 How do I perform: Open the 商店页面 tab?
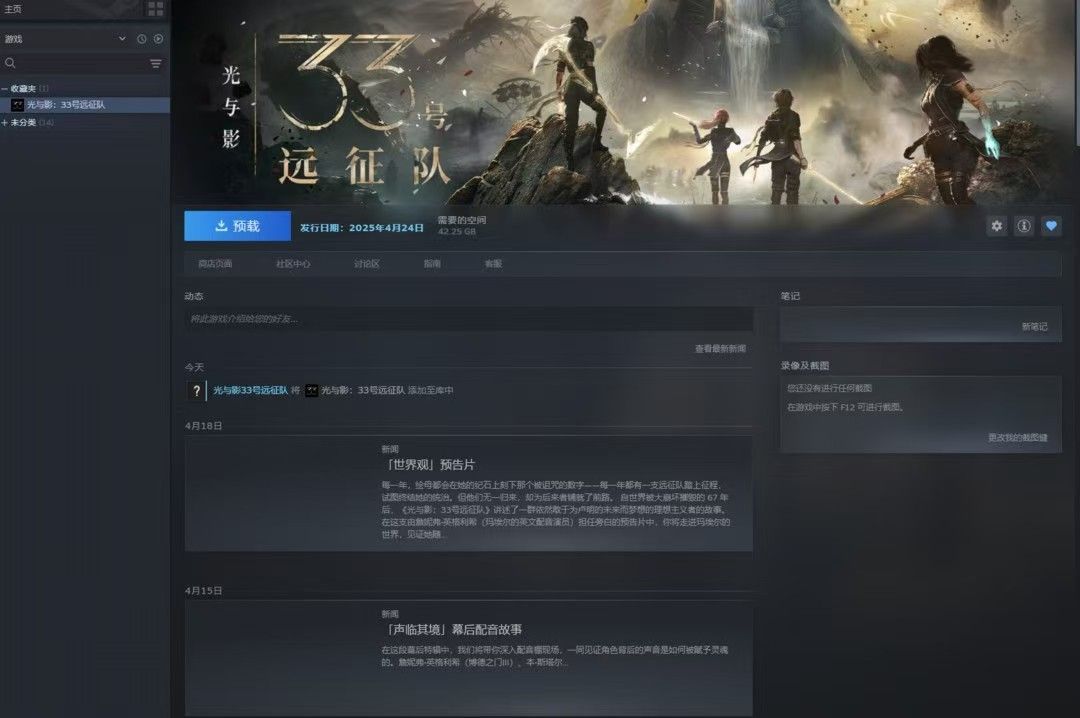pos(215,264)
